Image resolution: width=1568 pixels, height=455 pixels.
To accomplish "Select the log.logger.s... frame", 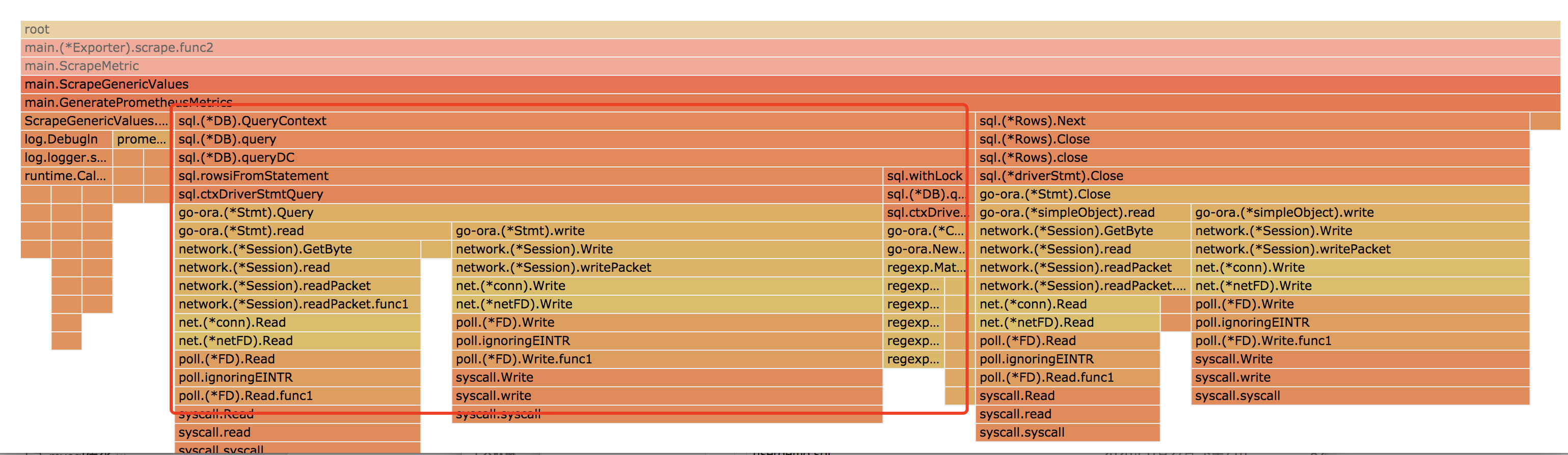I will [x=66, y=157].
